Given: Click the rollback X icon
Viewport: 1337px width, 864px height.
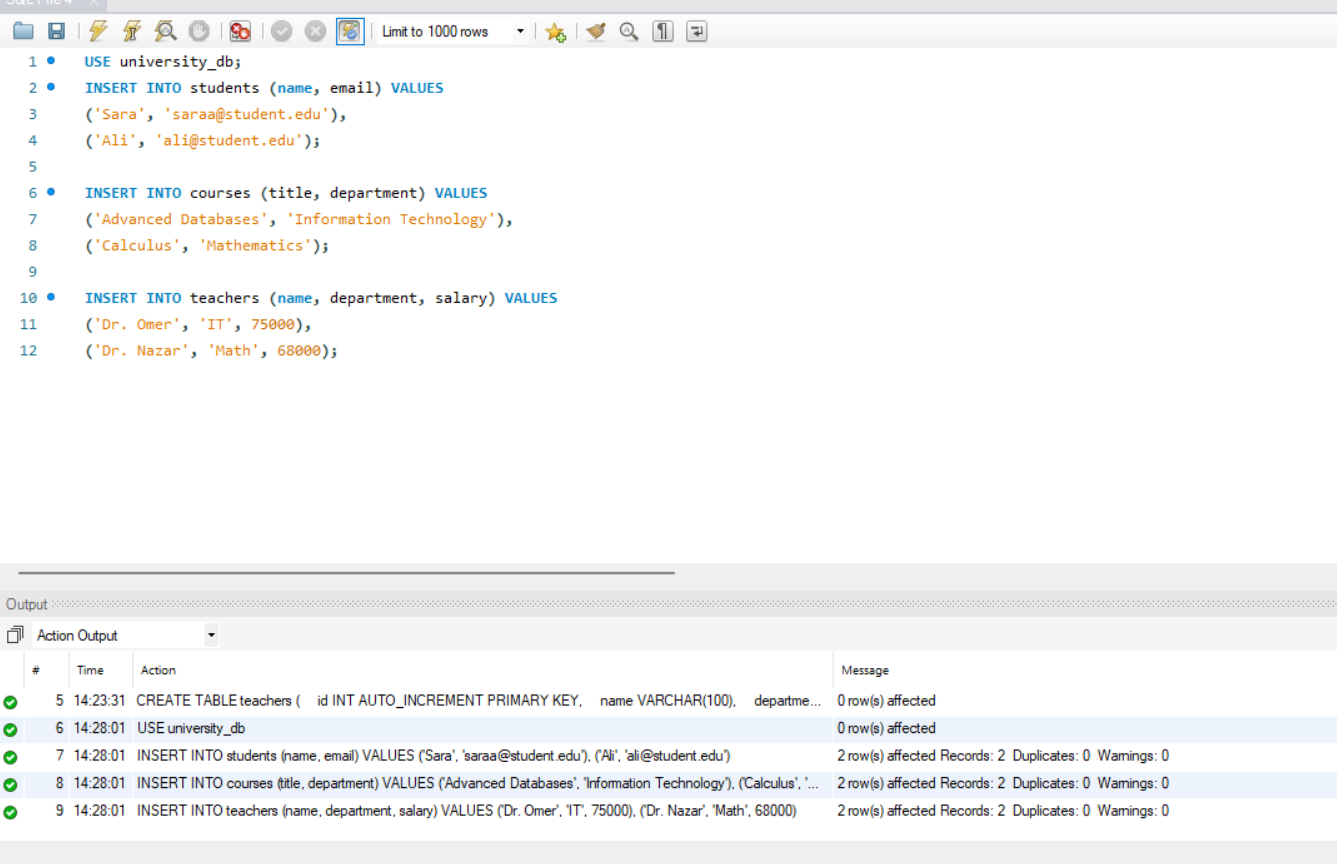Looking at the screenshot, I should 316,31.
